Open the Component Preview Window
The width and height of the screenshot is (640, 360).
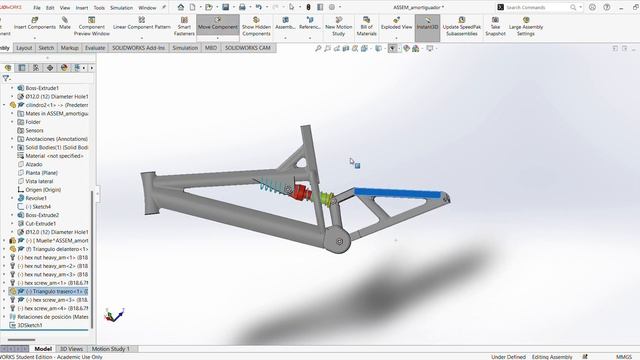91,27
